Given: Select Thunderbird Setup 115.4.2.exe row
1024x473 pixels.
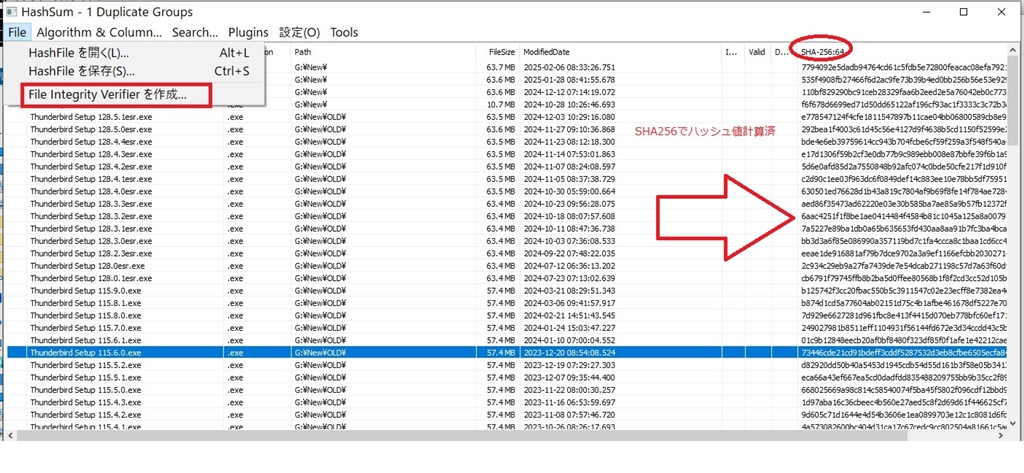Looking at the screenshot, I should pyautogui.click(x=509, y=415).
